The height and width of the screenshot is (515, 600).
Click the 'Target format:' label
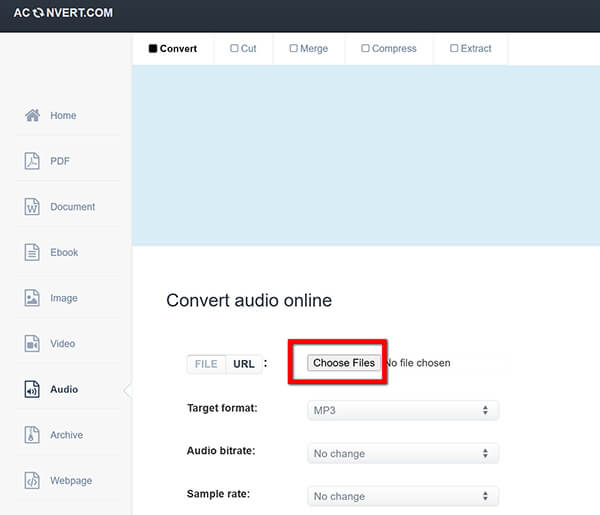tap(222, 408)
